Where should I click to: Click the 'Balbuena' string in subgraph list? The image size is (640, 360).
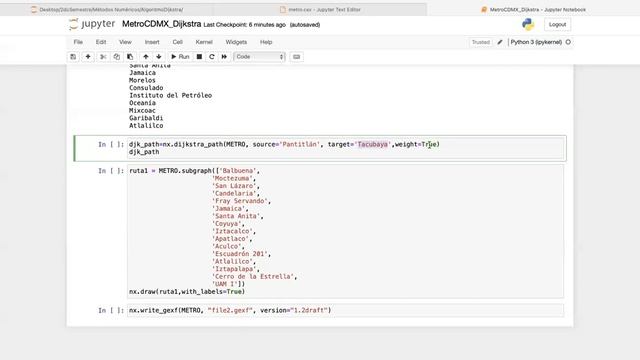[238, 171]
